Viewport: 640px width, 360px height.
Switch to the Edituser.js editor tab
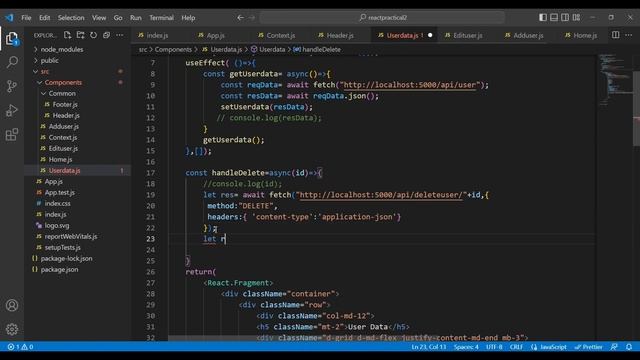tap(468, 36)
